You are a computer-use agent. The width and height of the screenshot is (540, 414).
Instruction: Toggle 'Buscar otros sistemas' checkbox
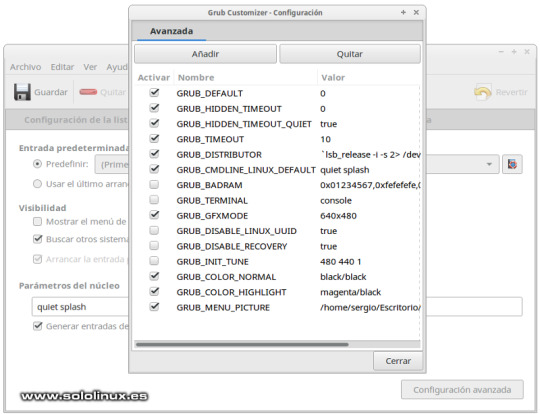[x=37, y=239]
